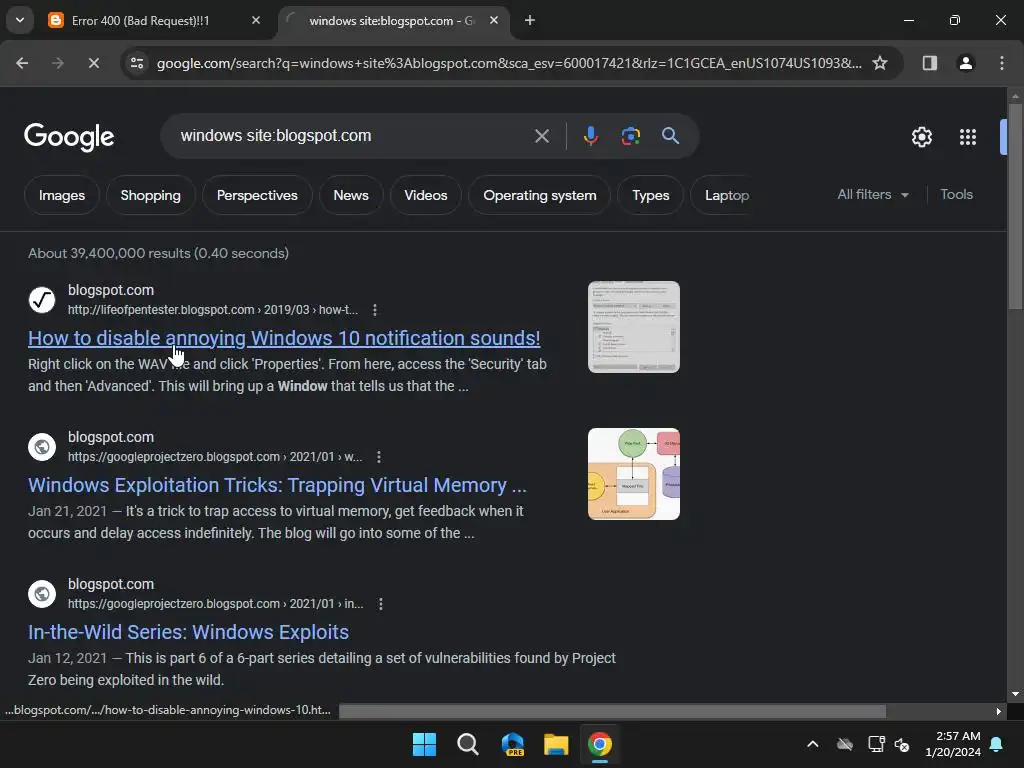Image resolution: width=1024 pixels, height=768 pixels.
Task: Go back to previous page
Action: pos(22,63)
